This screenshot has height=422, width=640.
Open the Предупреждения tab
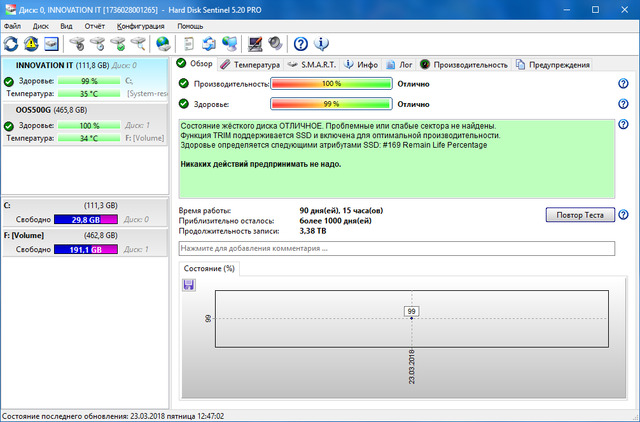click(553, 65)
